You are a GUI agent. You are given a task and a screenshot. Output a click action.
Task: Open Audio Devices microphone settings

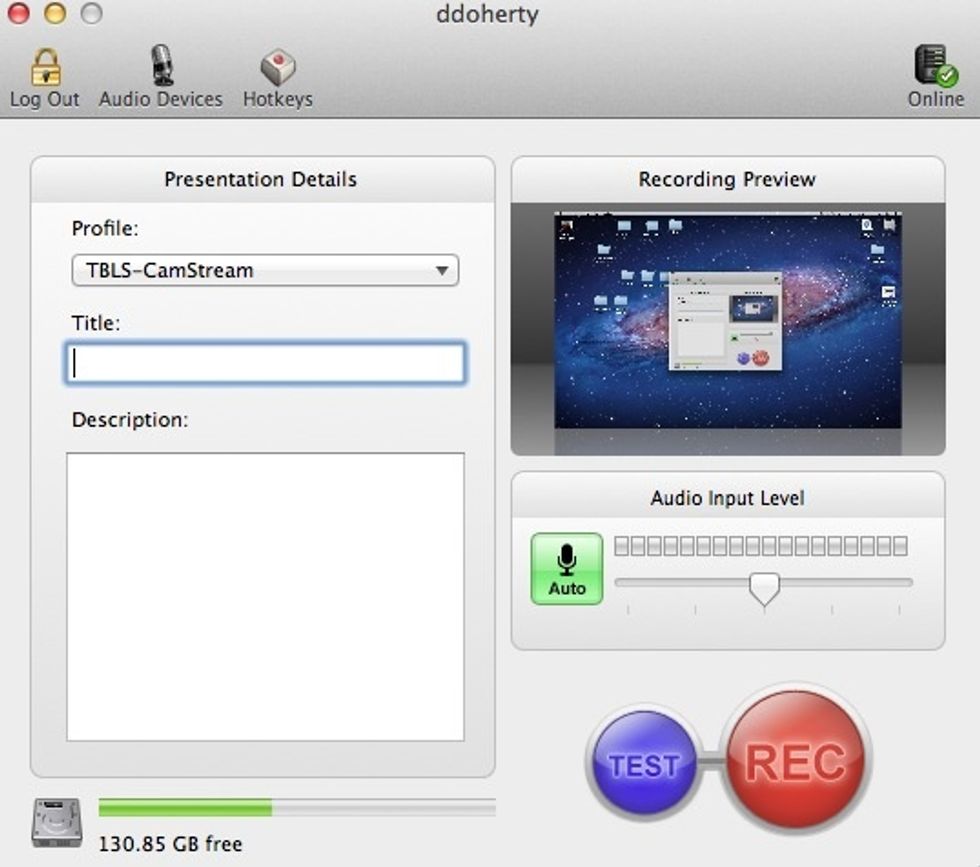pyautogui.click(x=161, y=66)
